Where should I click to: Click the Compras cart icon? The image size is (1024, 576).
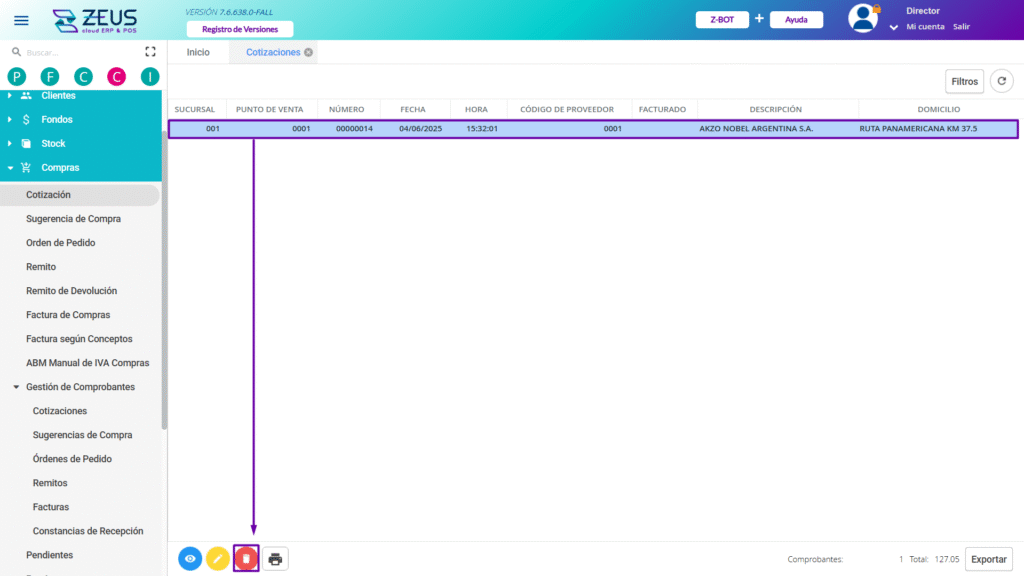tap(26, 168)
